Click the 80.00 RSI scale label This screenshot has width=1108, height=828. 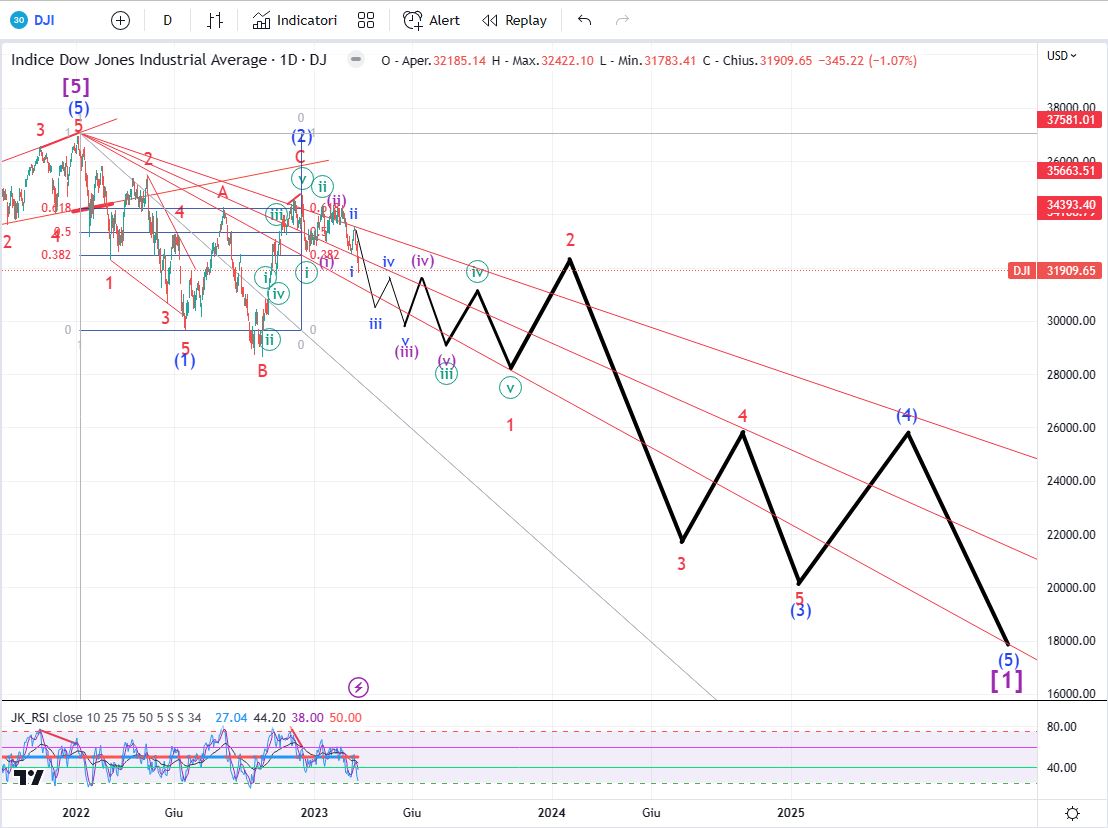pos(1061,726)
